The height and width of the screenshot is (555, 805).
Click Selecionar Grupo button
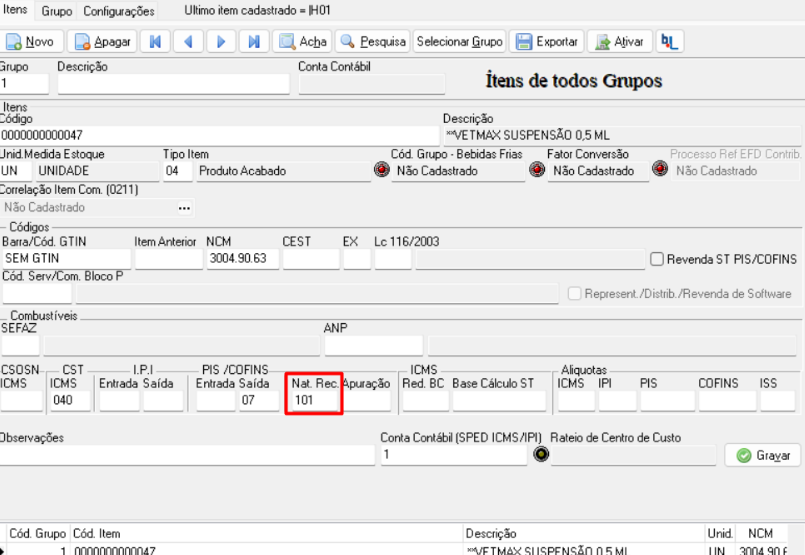click(x=459, y=42)
